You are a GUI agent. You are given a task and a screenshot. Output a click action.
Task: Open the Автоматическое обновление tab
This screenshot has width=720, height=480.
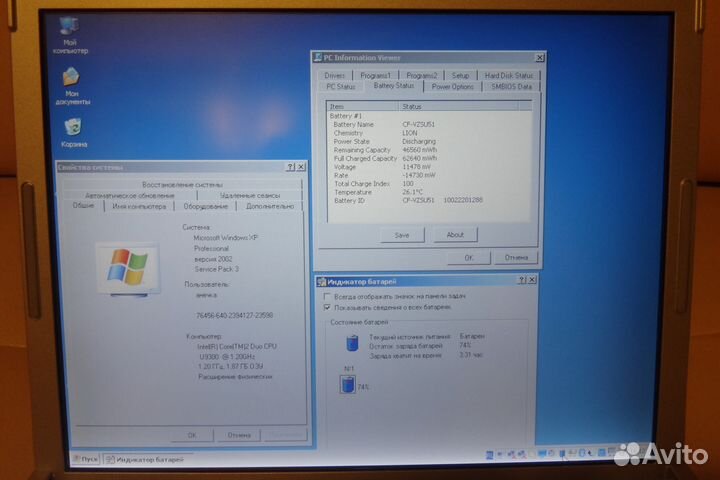130,196
